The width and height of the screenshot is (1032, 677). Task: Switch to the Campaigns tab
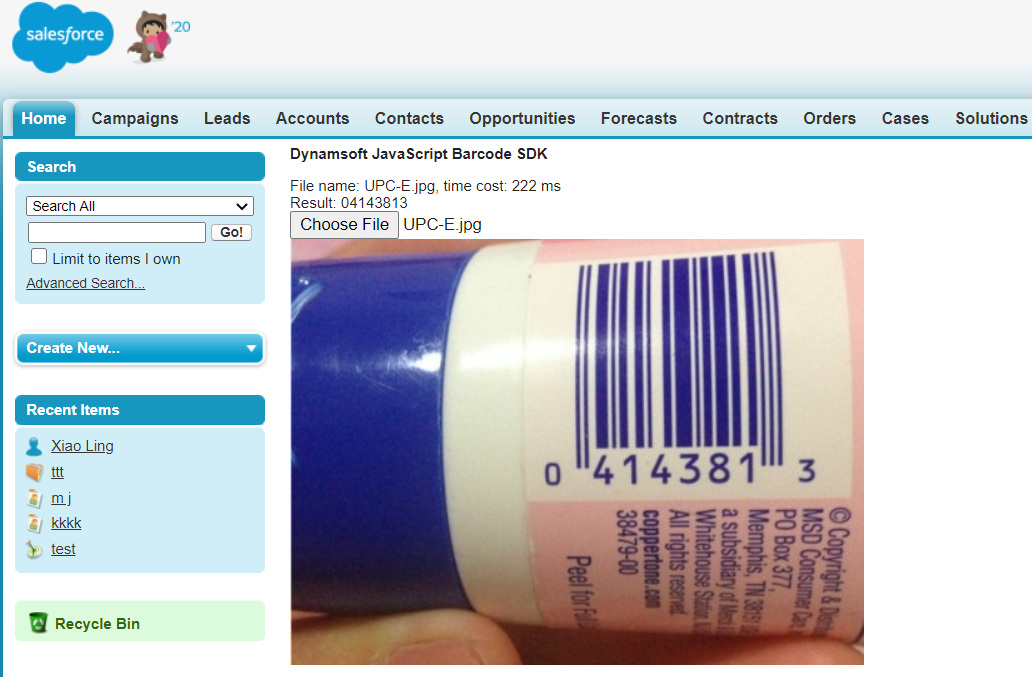tap(135, 118)
